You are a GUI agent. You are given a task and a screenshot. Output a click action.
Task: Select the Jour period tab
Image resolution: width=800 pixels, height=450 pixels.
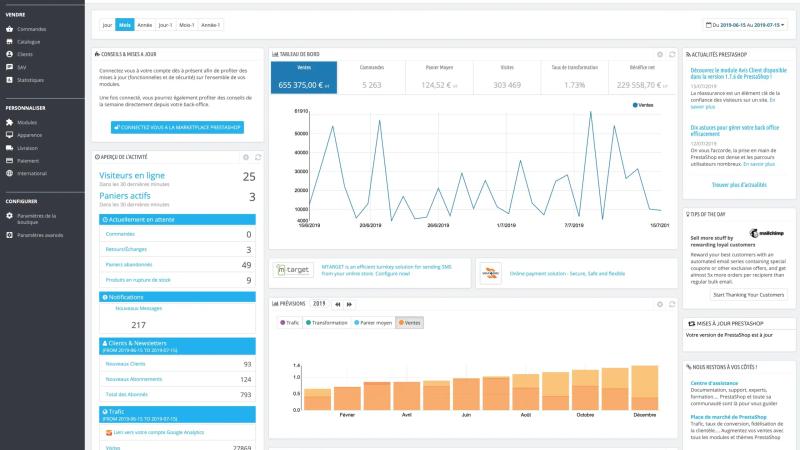(x=107, y=25)
